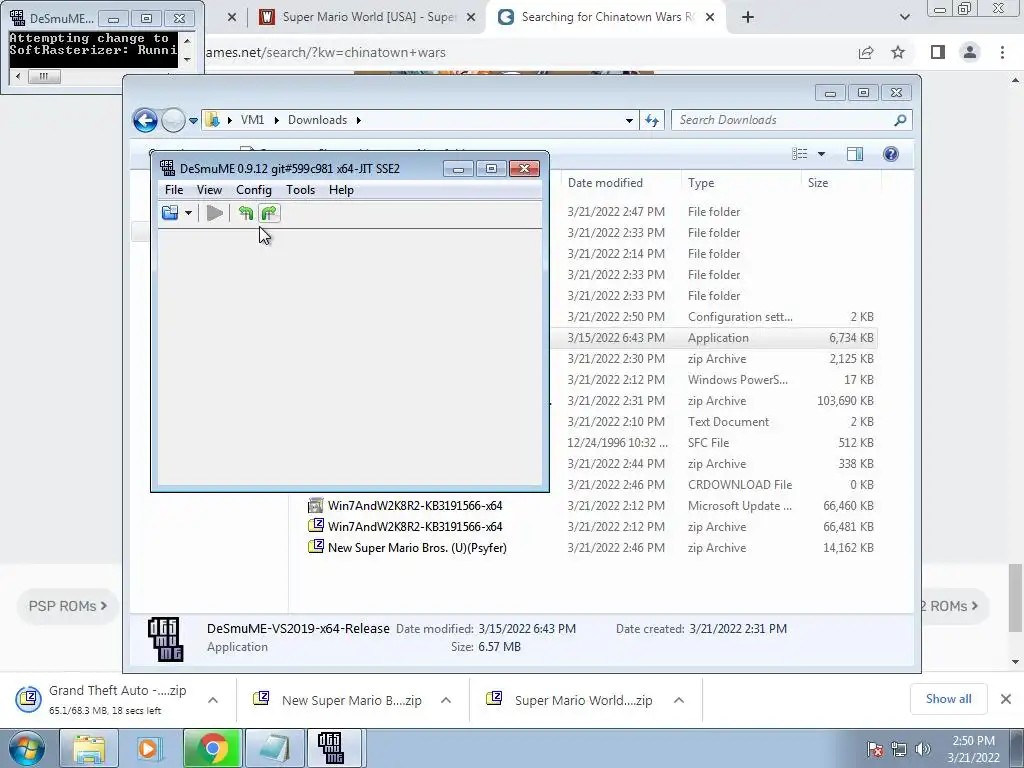Viewport: 1024px width, 768px height.
Task: Click PSP ROMs link on web page
Action: point(67,606)
